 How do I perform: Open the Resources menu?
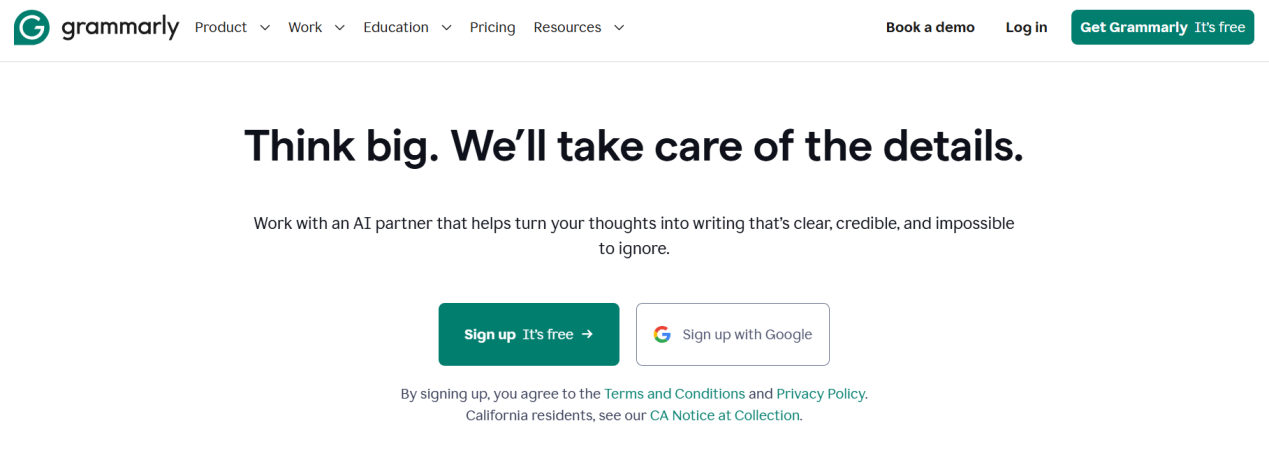coord(579,28)
